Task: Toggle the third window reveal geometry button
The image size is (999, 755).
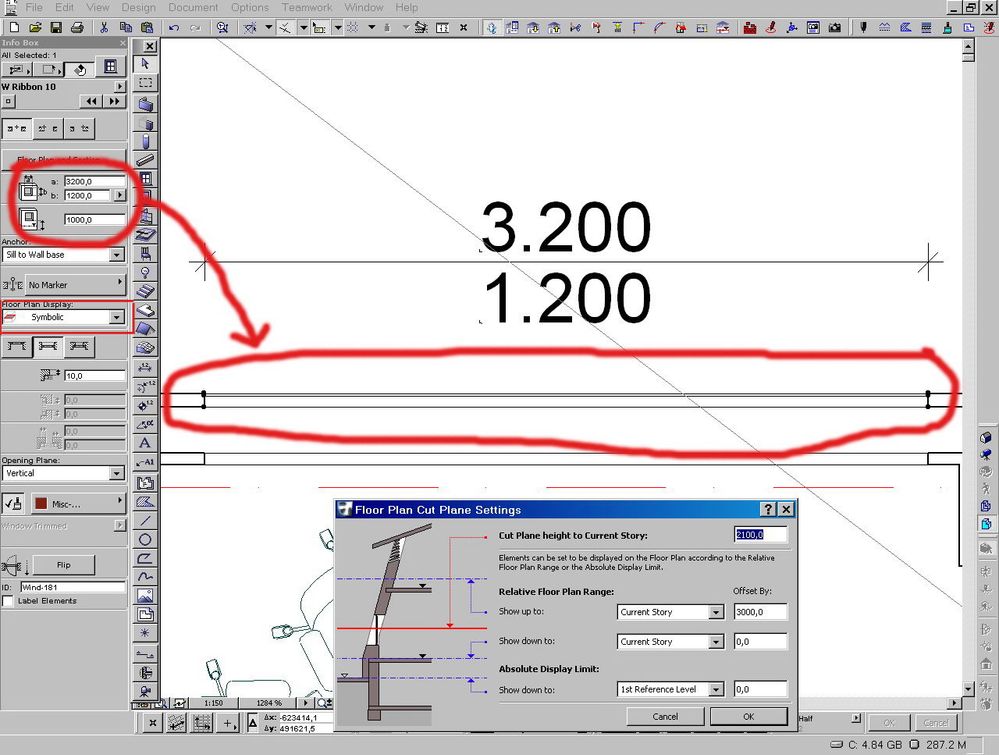Action: tap(79, 346)
